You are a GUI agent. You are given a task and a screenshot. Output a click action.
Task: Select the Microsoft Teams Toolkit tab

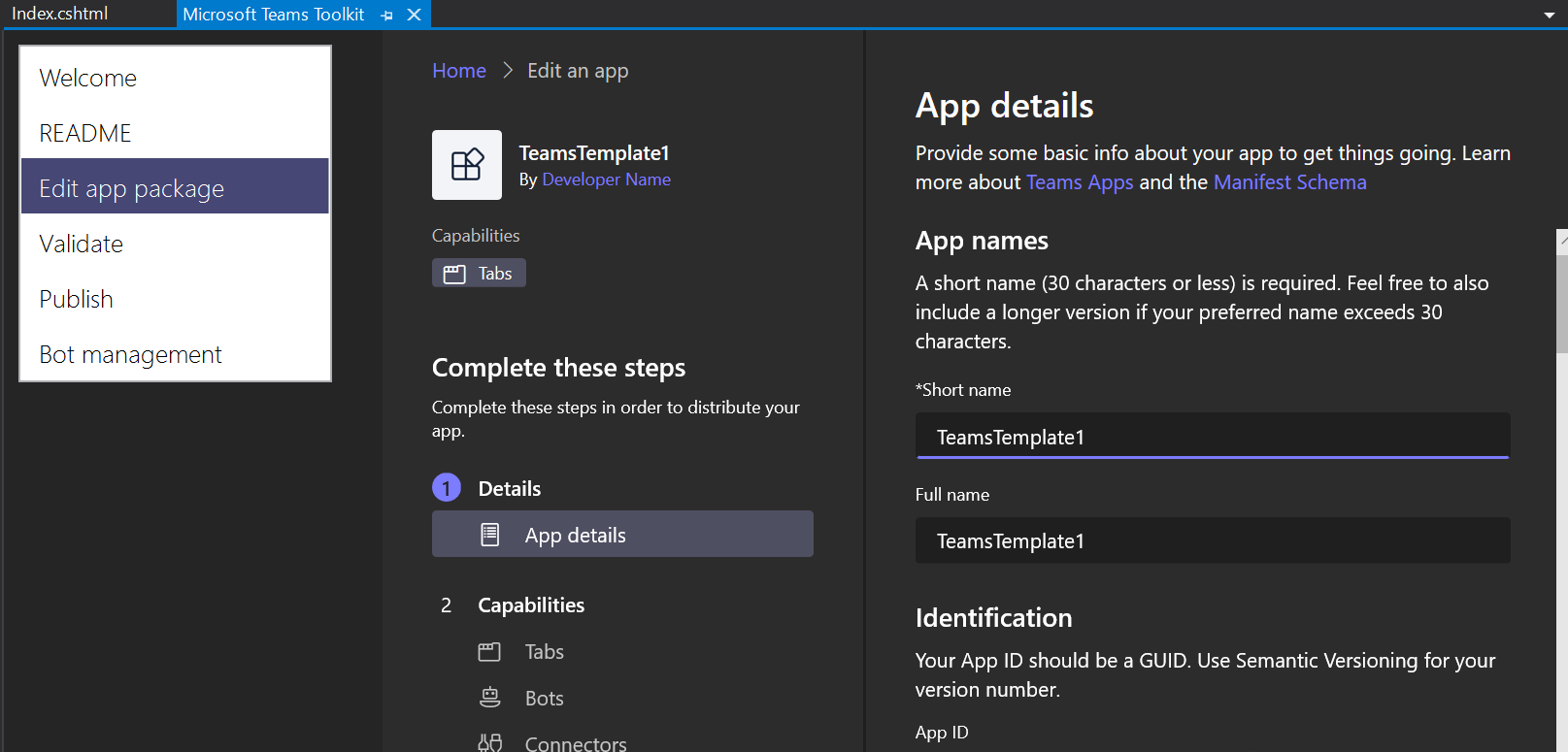(274, 14)
